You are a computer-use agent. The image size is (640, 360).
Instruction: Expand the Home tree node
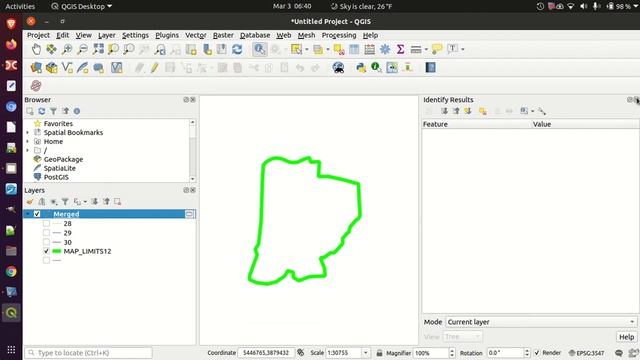pos(27,141)
